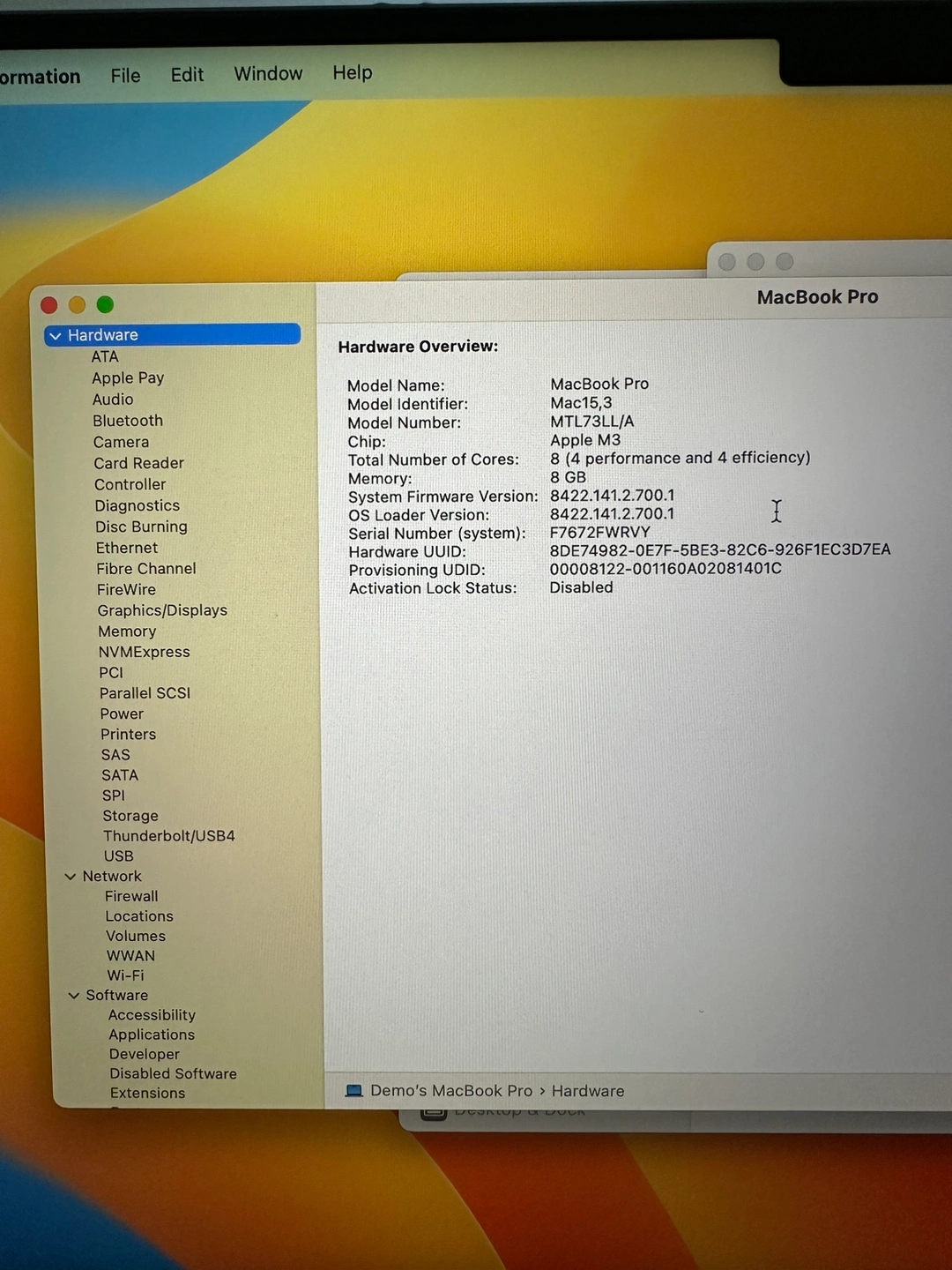Click Demo's MacBook Pro in path bar
Image resolution: width=952 pixels, height=1270 pixels.
click(x=451, y=1091)
